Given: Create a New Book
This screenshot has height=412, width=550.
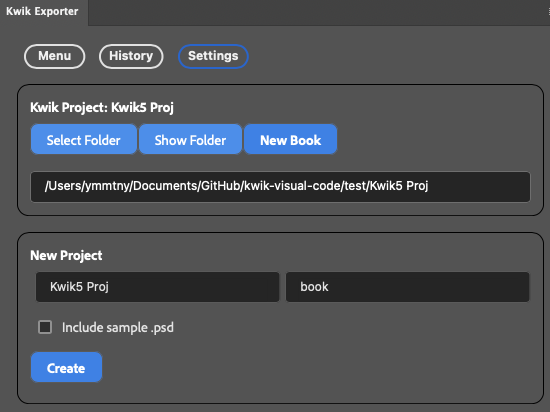Looking at the screenshot, I should [290, 139].
